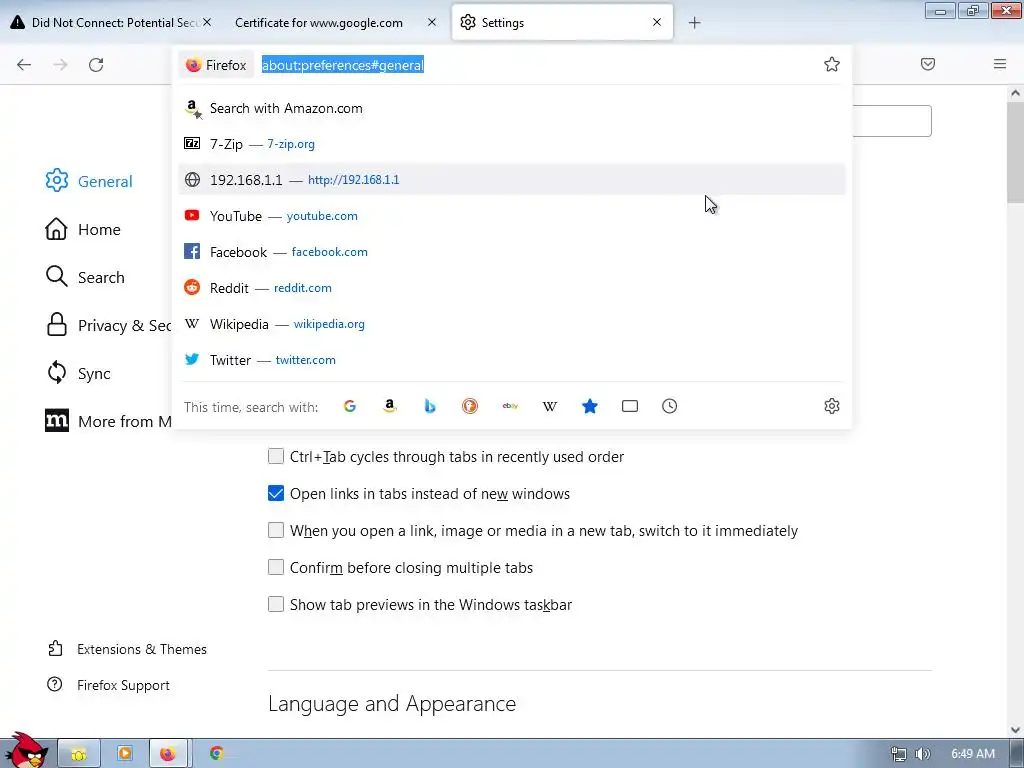Search this time with eBay
1024x768 pixels.
click(x=510, y=406)
